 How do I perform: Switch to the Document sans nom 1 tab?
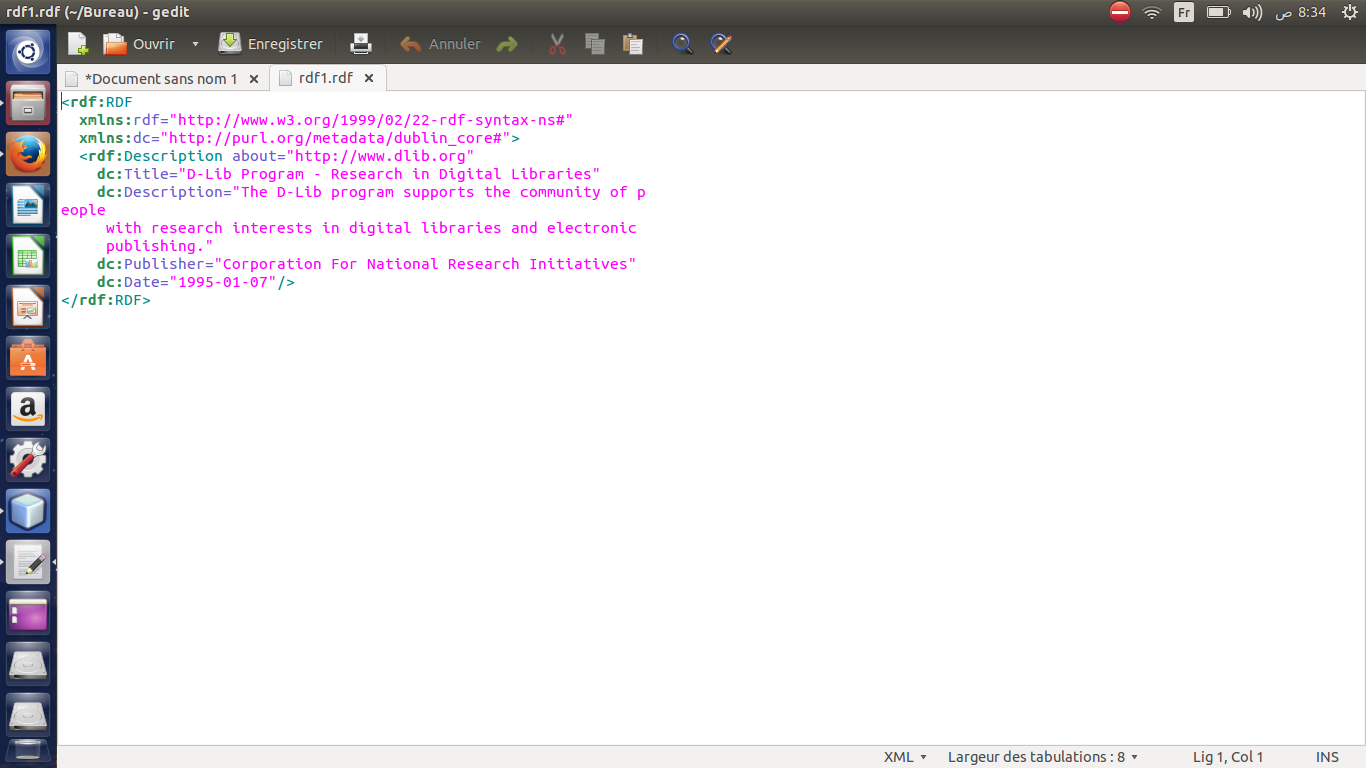pos(161,78)
